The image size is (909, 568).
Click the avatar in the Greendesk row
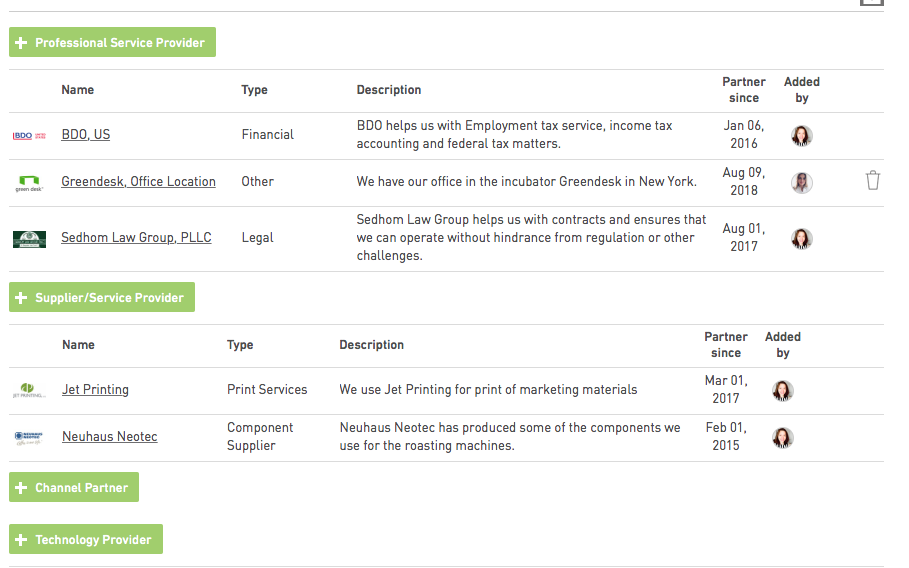click(801, 182)
